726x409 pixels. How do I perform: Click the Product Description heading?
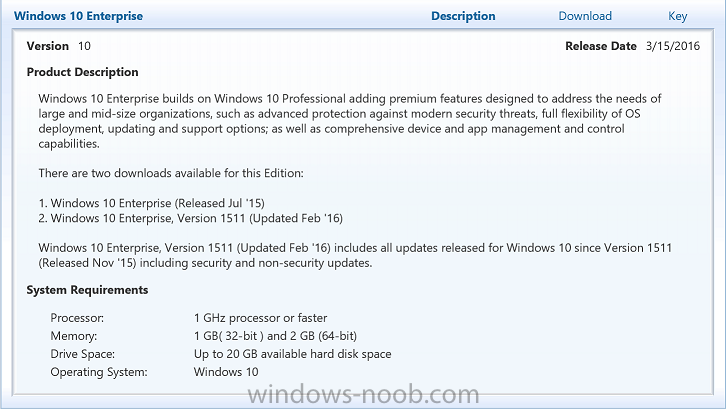pyautogui.click(x=82, y=72)
